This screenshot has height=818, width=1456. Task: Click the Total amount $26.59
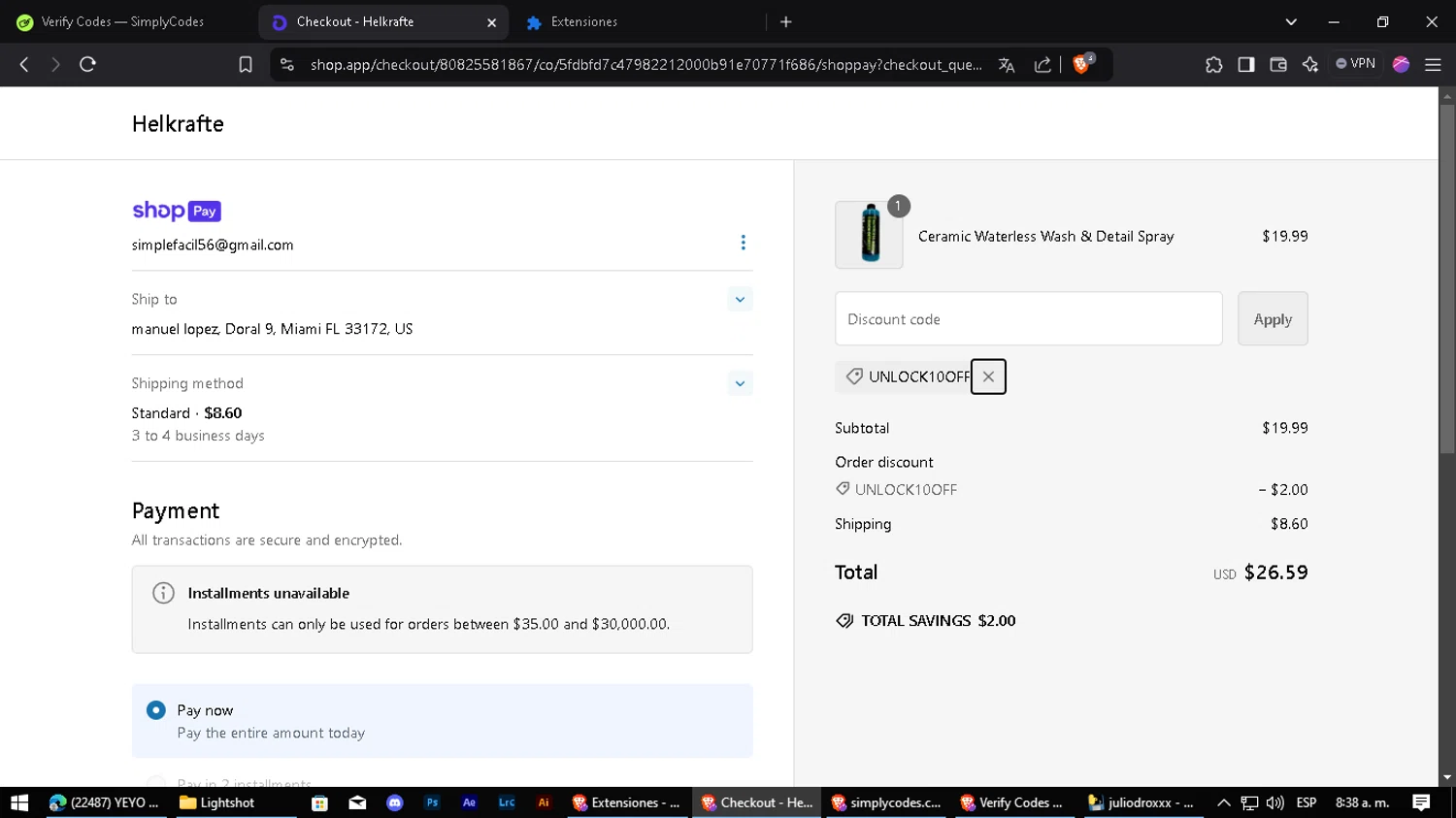(x=1275, y=573)
